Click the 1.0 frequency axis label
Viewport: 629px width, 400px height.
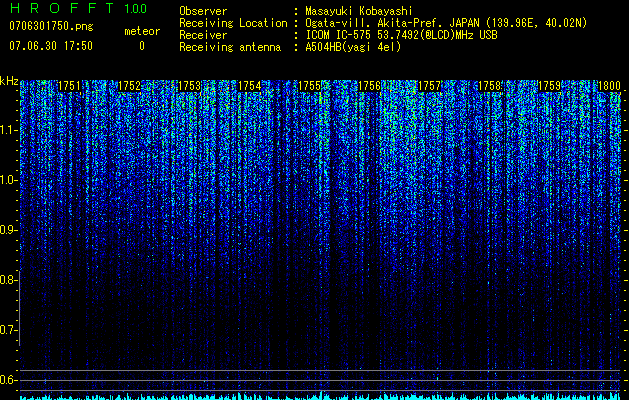[8, 180]
